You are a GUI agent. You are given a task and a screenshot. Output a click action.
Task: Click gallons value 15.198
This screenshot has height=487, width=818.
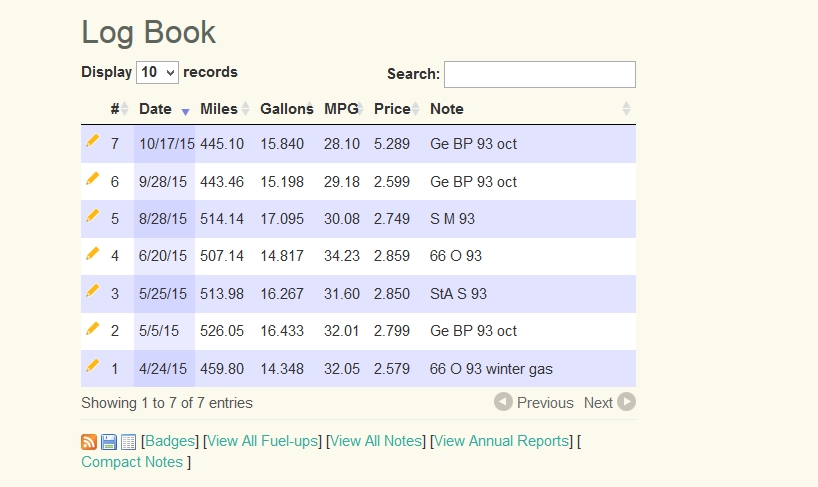tap(282, 182)
